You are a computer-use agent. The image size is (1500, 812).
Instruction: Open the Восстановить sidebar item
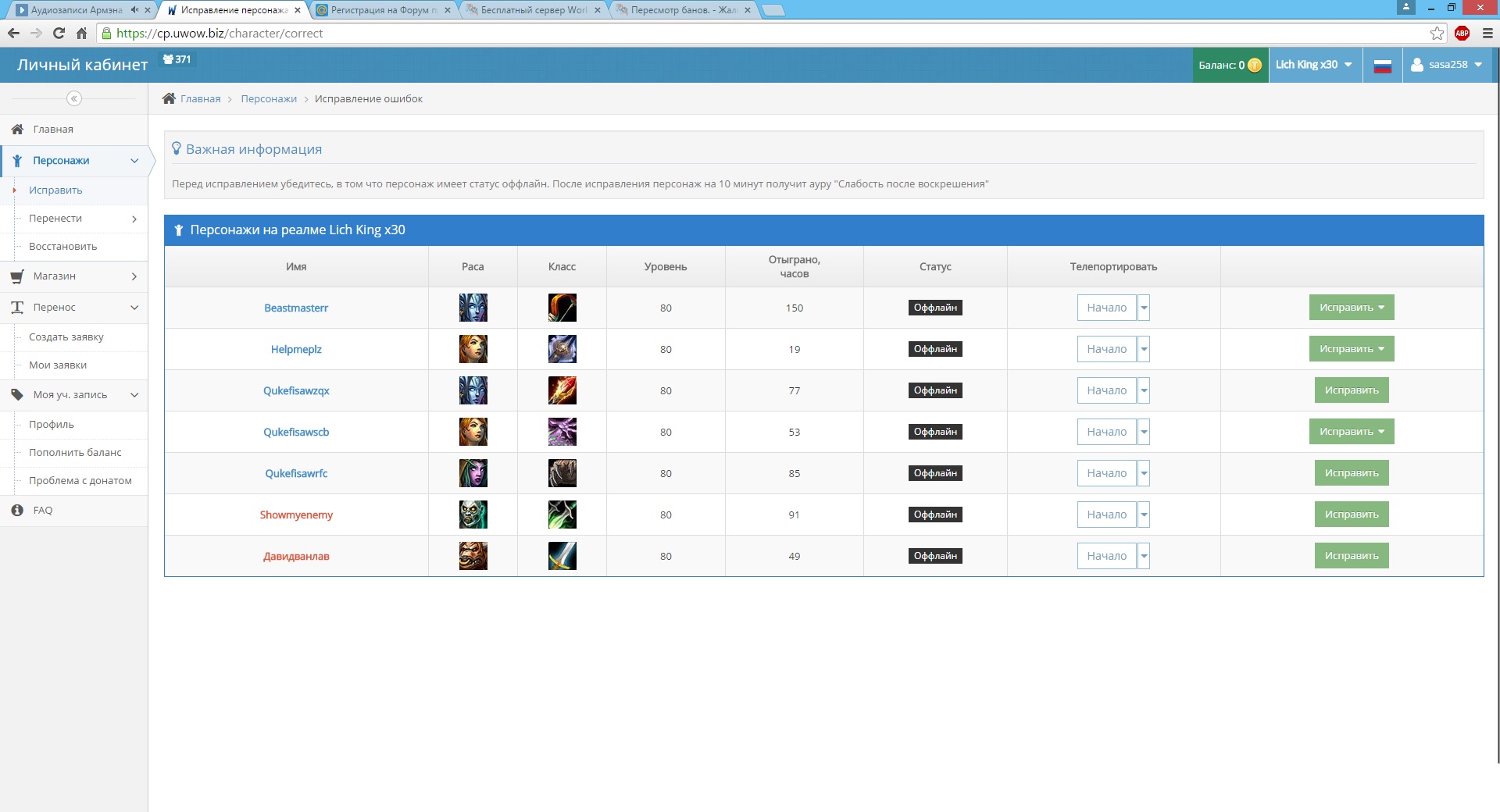[x=63, y=247]
